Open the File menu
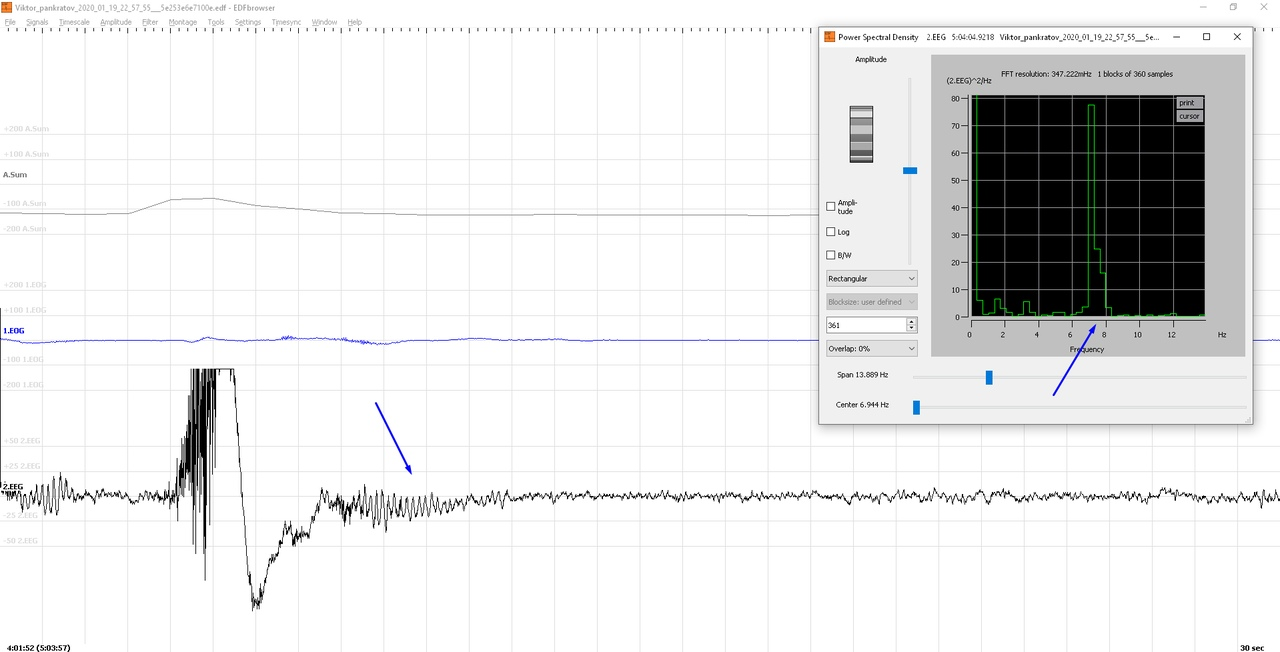Screen dimensions: 1280x652 (x=10, y=22)
